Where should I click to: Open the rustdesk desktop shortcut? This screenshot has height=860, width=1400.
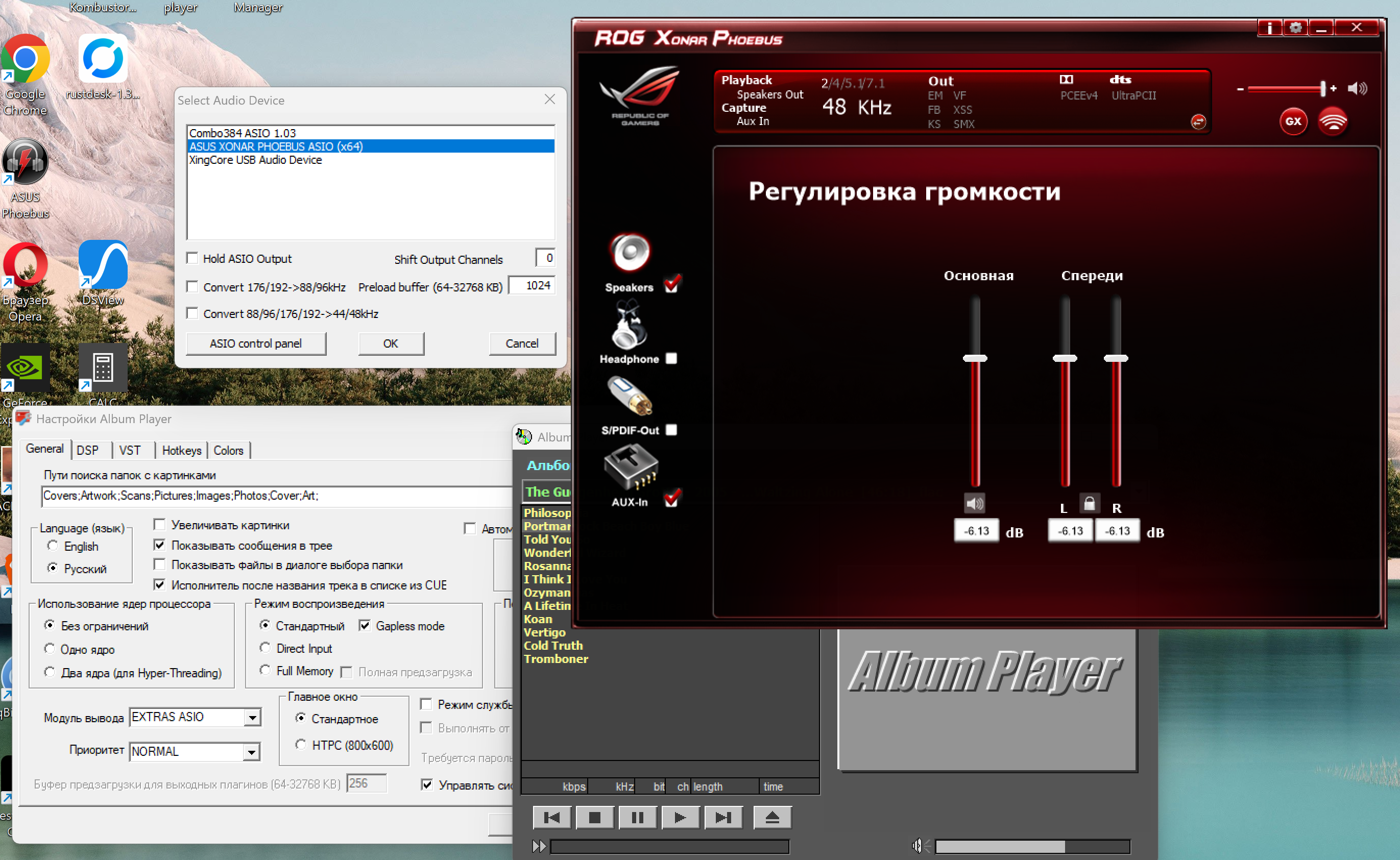pos(103,67)
